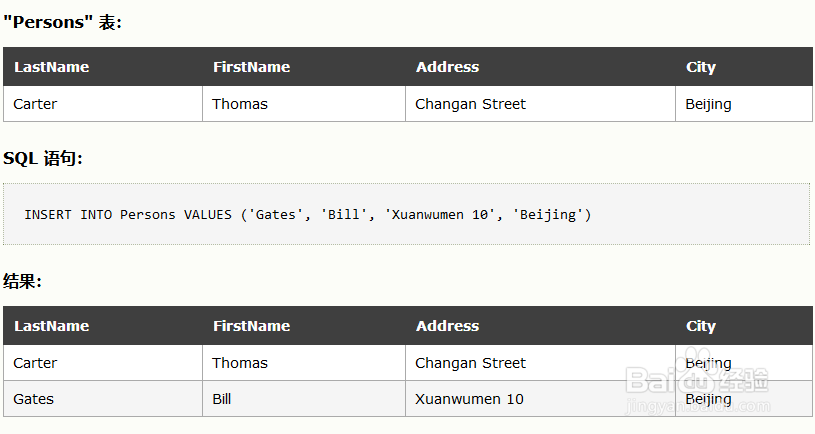Click the INSERT INTO Persons code line
Image resolution: width=815 pixels, height=434 pixels.
(x=308, y=214)
